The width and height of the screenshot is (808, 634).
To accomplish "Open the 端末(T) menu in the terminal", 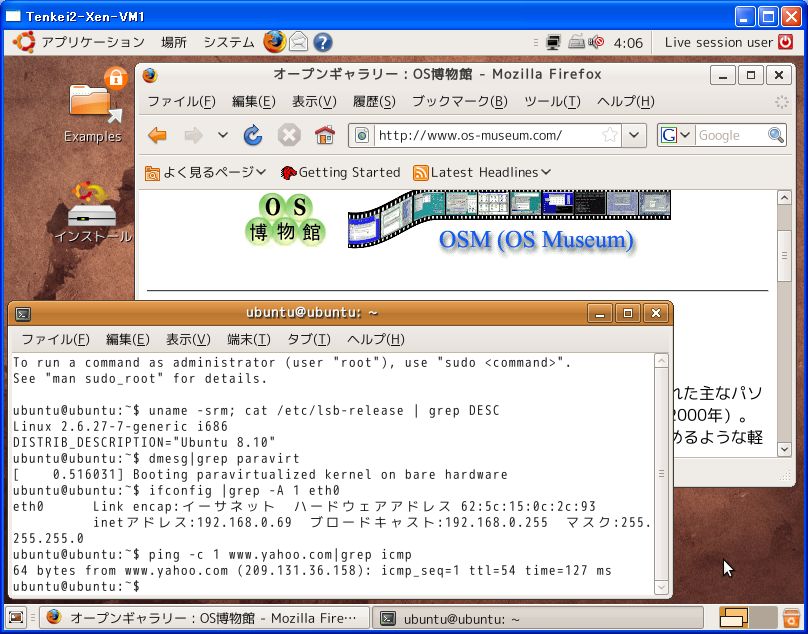I will (249, 339).
